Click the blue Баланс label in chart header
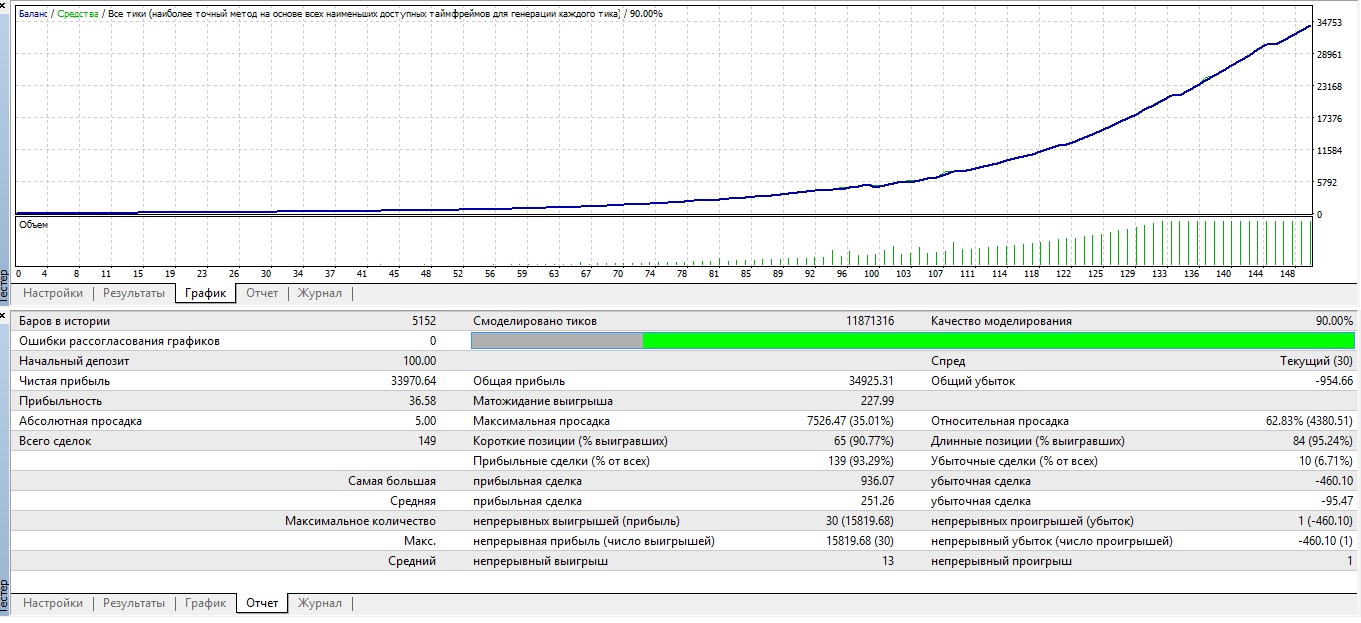1361x623 pixels. (33, 14)
